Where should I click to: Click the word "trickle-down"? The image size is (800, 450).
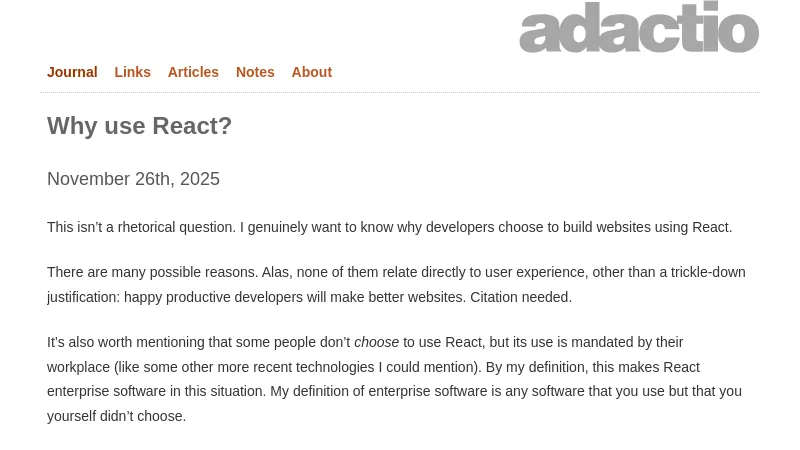708,272
